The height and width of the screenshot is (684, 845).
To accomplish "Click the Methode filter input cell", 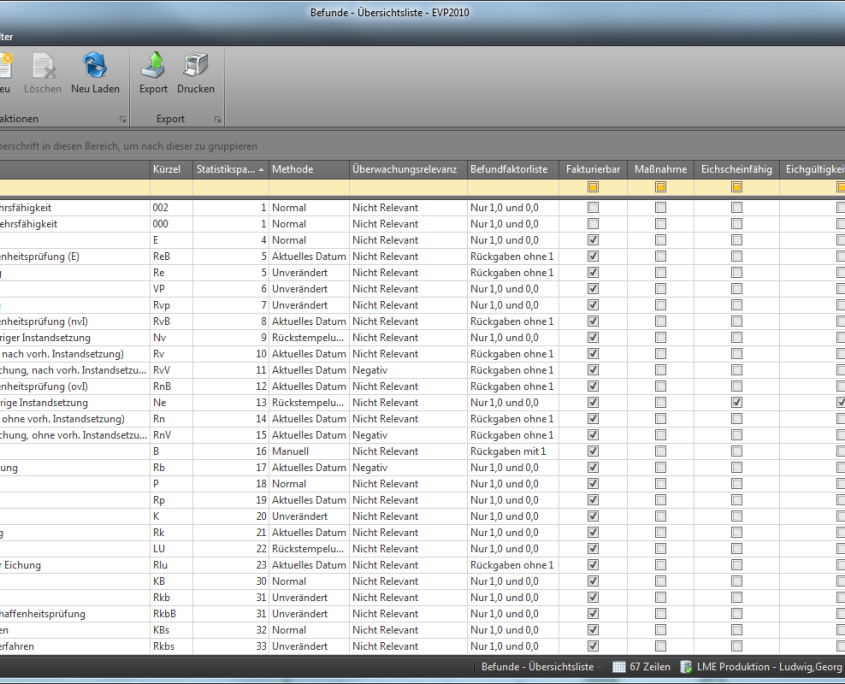I will [309, 187].
